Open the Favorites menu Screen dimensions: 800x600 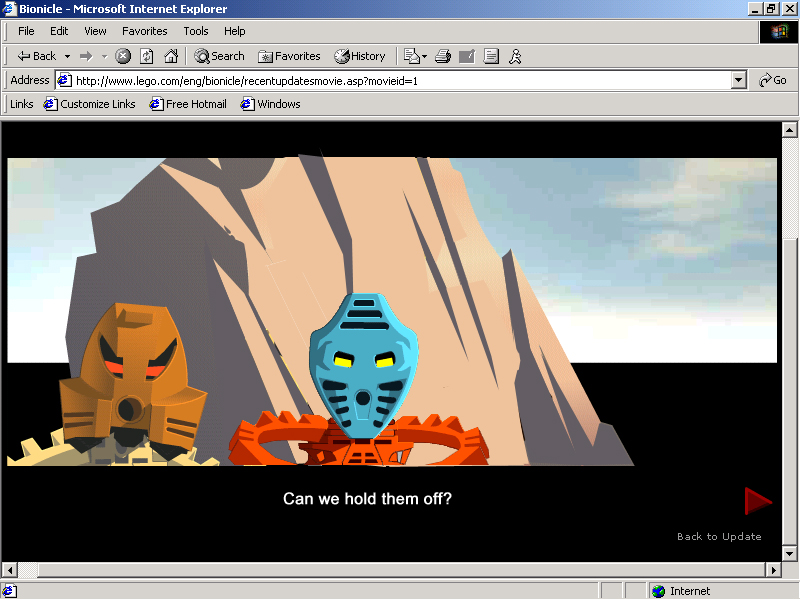point(144,31)
